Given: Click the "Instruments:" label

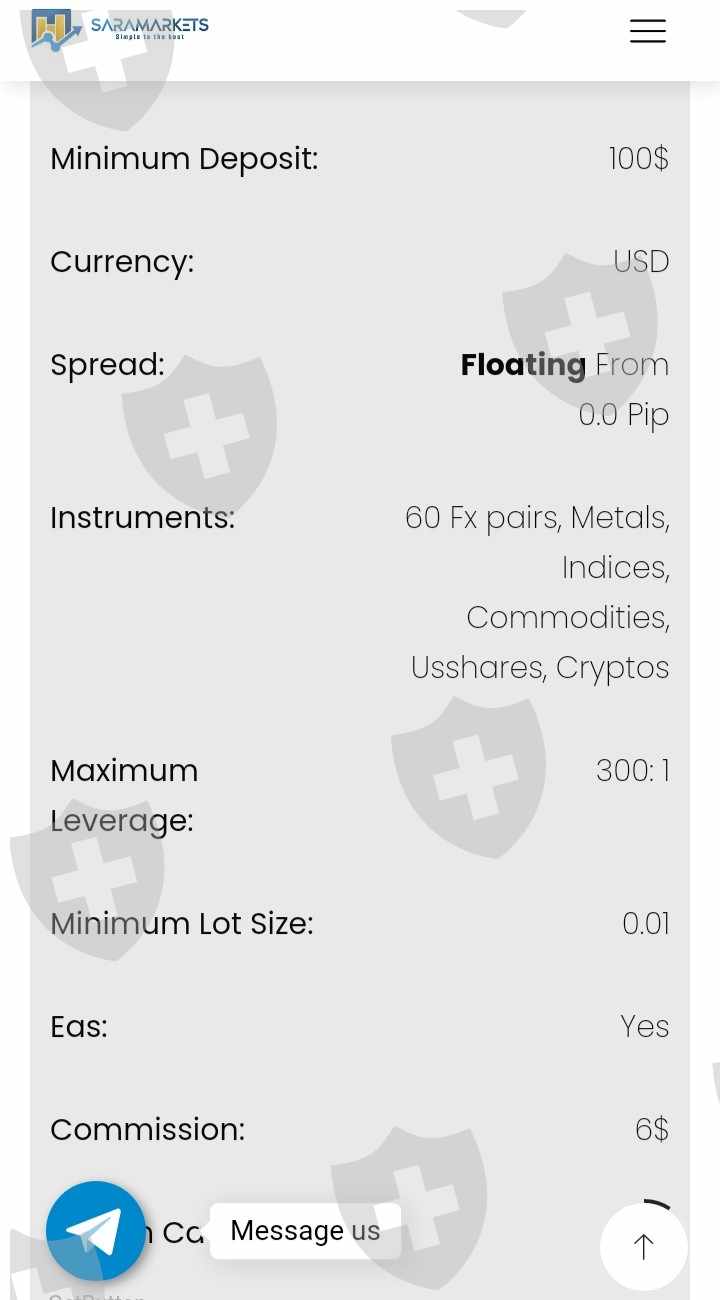Looking at the screenshot, I should tap(142, 518).
